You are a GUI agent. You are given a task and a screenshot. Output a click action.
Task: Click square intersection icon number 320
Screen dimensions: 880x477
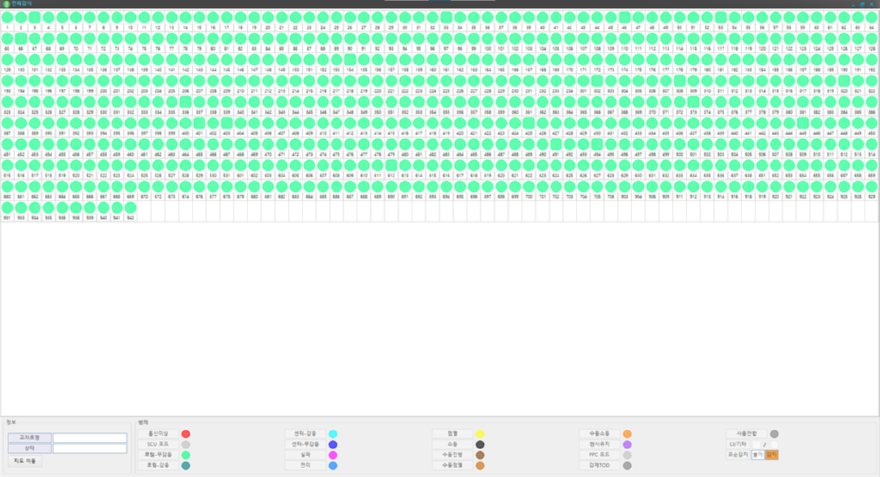[844, 81]
